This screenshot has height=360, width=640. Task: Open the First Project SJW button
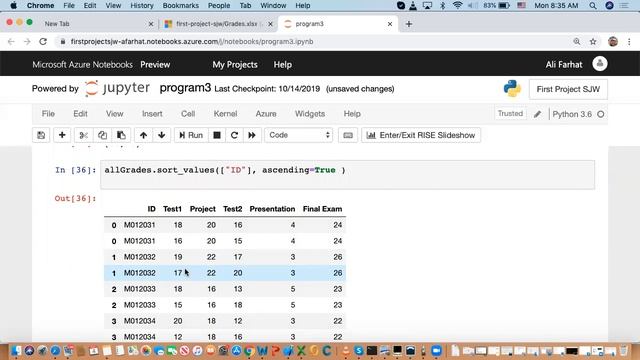point(568,89)
